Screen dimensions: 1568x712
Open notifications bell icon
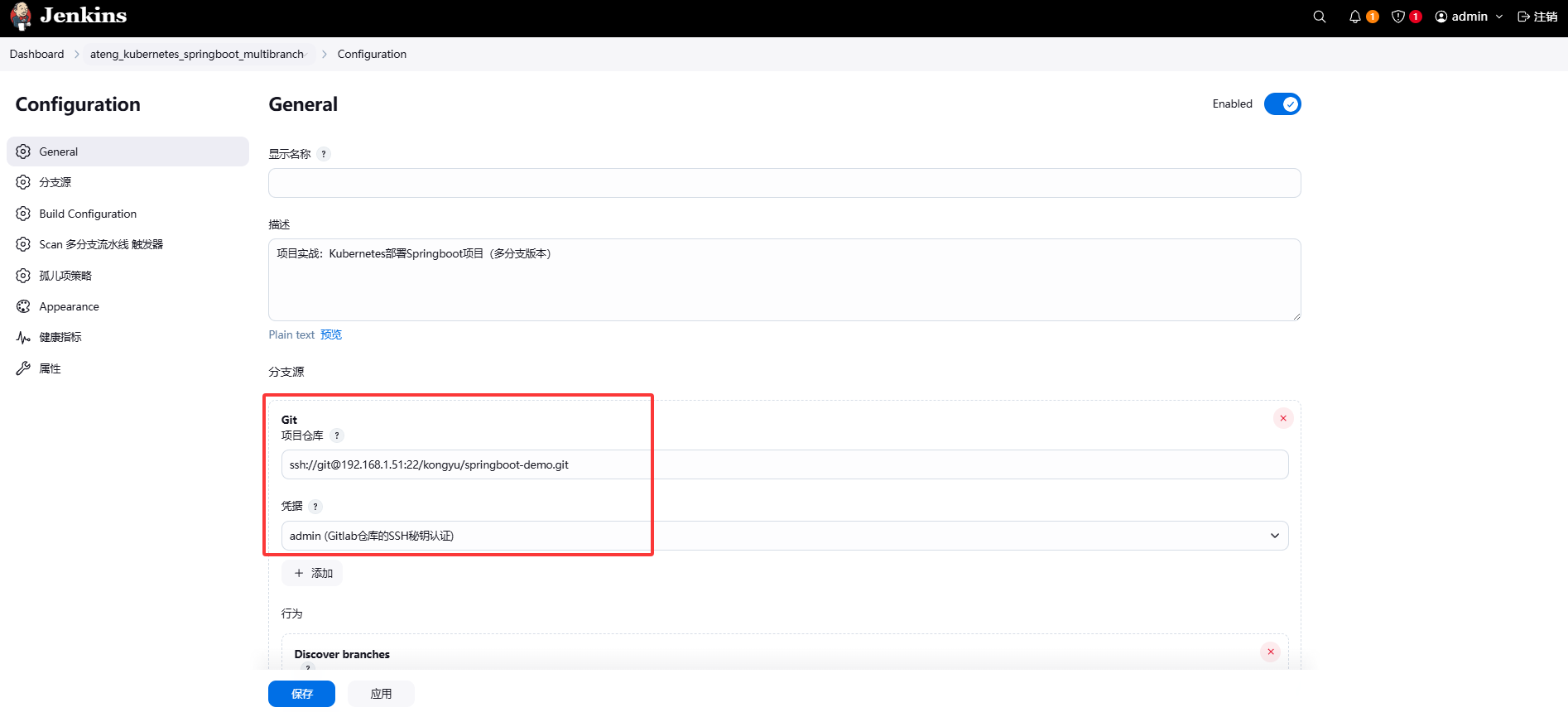tap(1355, 17)
